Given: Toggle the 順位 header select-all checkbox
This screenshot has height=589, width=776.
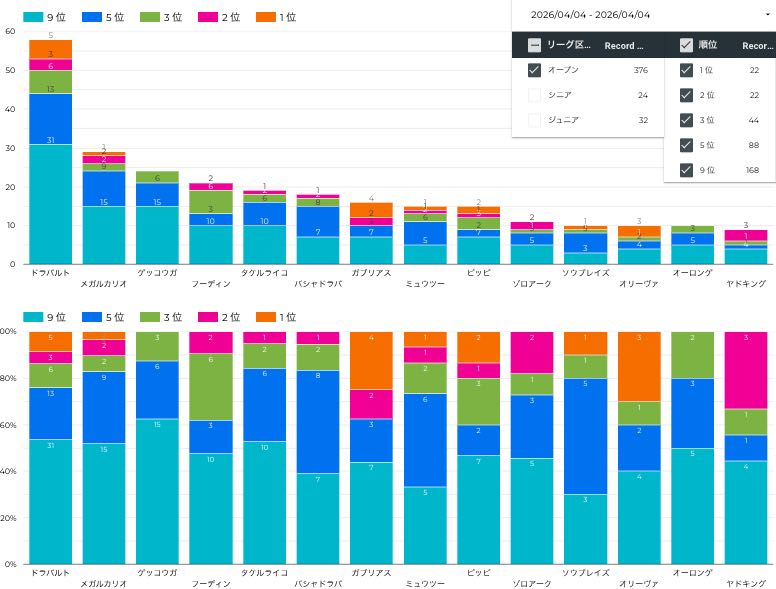Looking at the screenshot, I should pyautogui.click(x=686, y=45).
